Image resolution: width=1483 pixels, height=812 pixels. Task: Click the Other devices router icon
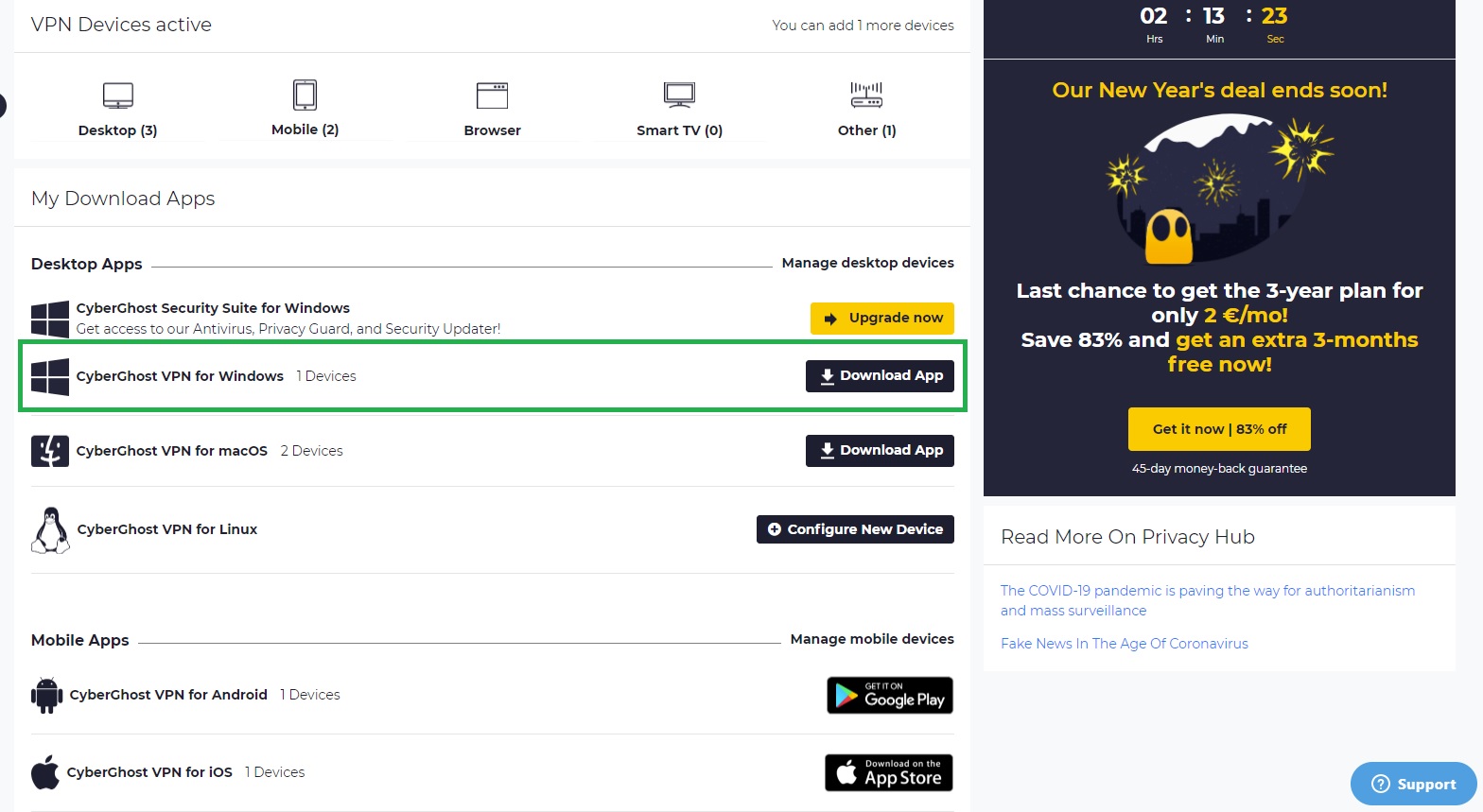866,95
